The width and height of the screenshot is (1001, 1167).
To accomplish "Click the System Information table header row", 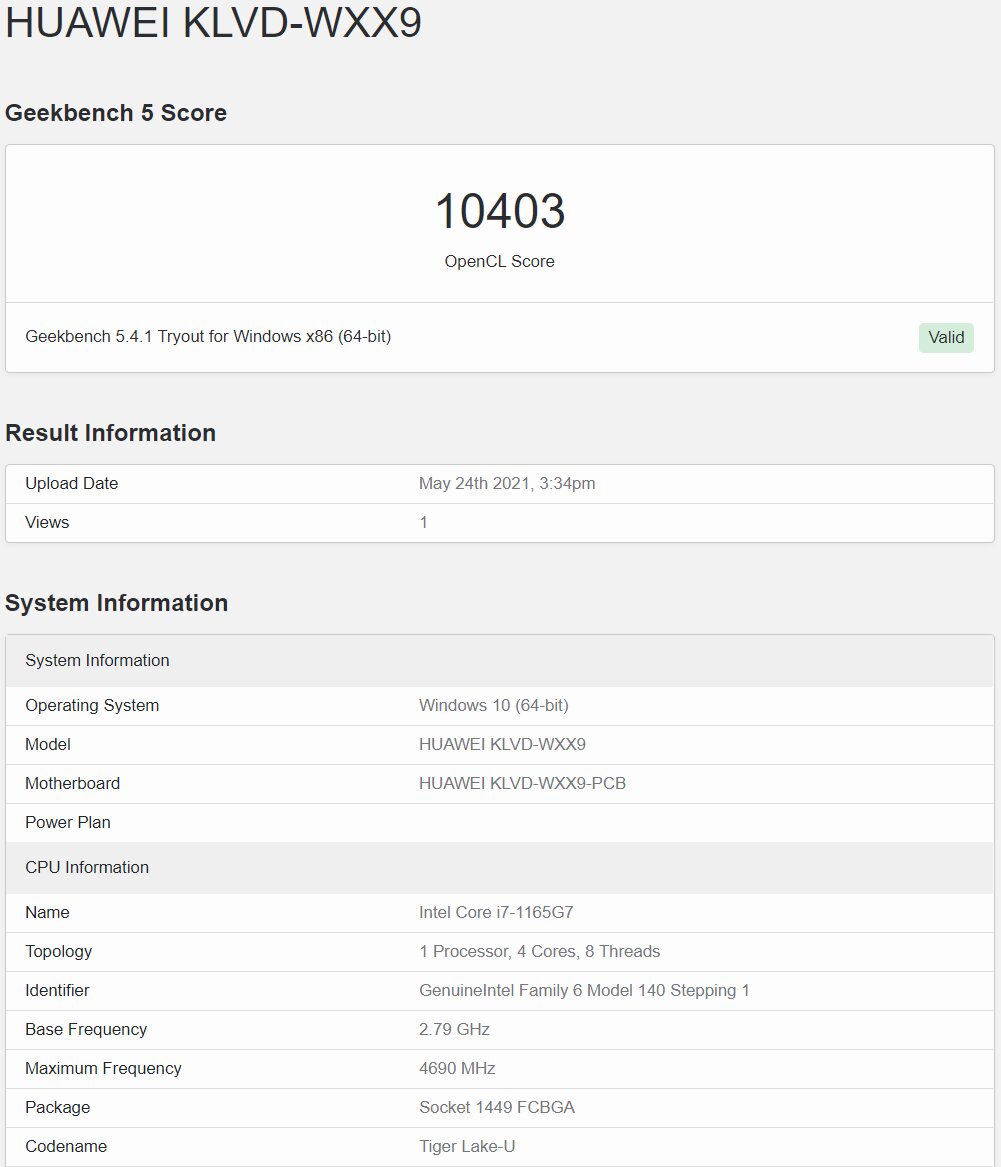I will pos(500,661).
